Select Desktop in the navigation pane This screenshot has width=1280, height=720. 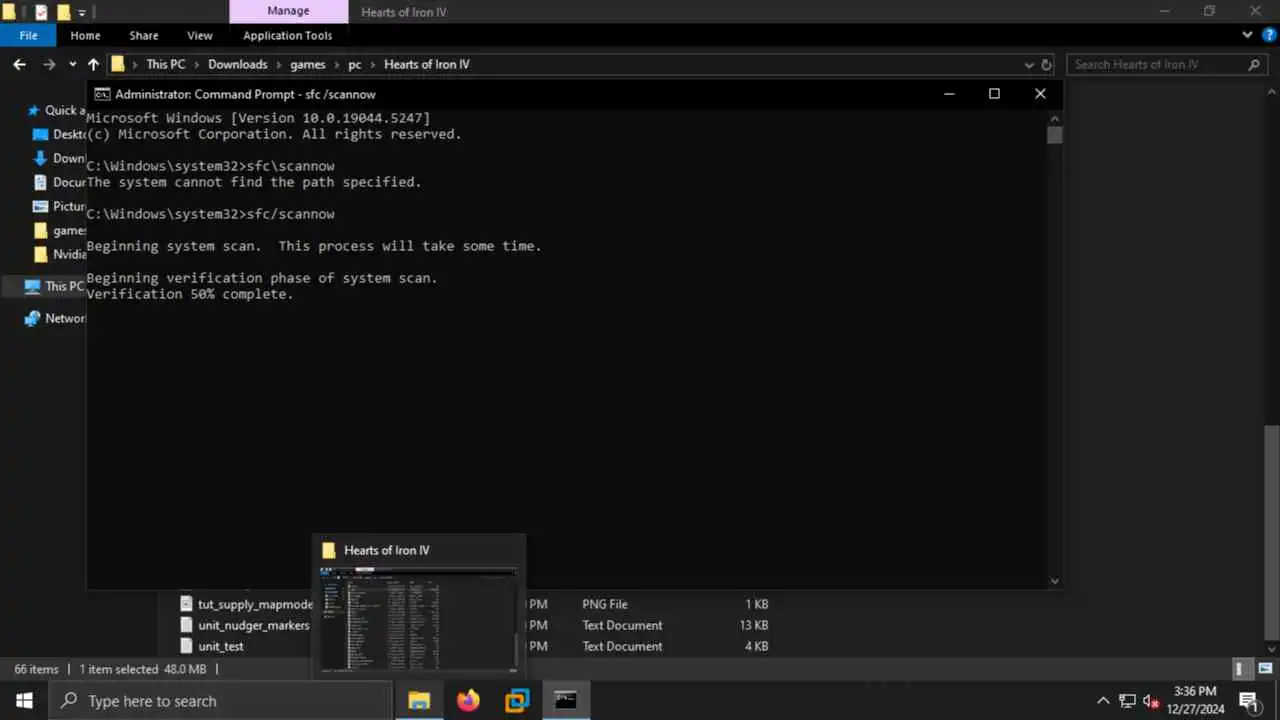click(59, 134)
